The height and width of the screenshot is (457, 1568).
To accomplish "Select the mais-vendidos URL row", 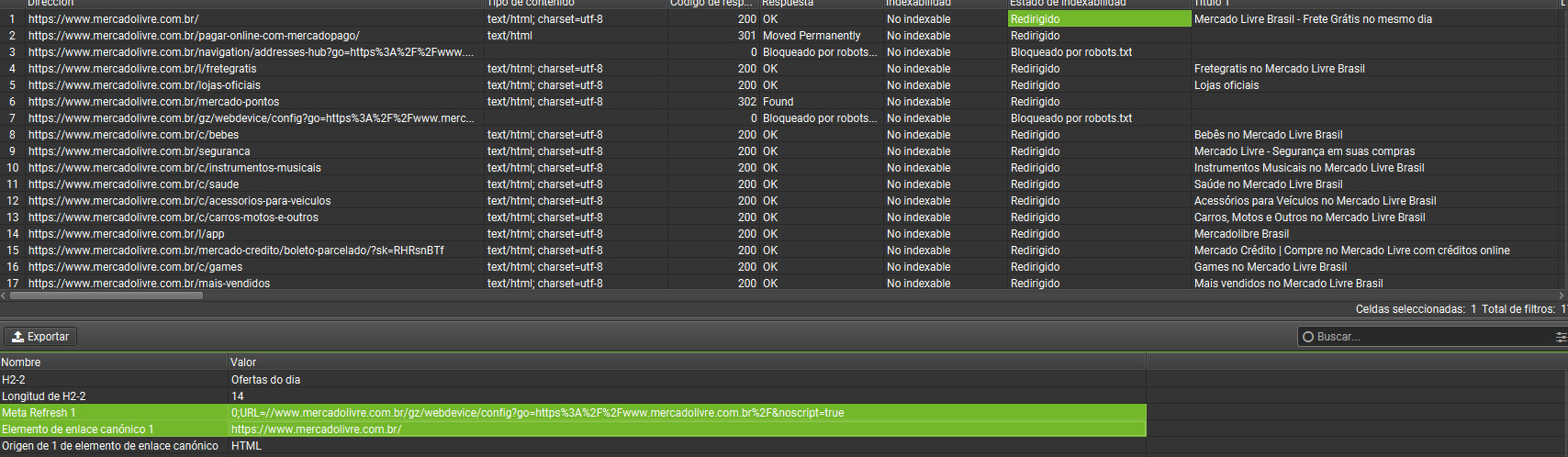I will click(149, 284).
